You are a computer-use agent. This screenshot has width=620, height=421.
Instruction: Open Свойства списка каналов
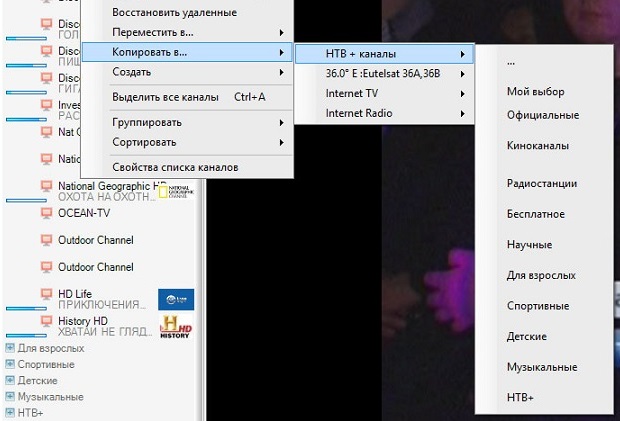175,167
